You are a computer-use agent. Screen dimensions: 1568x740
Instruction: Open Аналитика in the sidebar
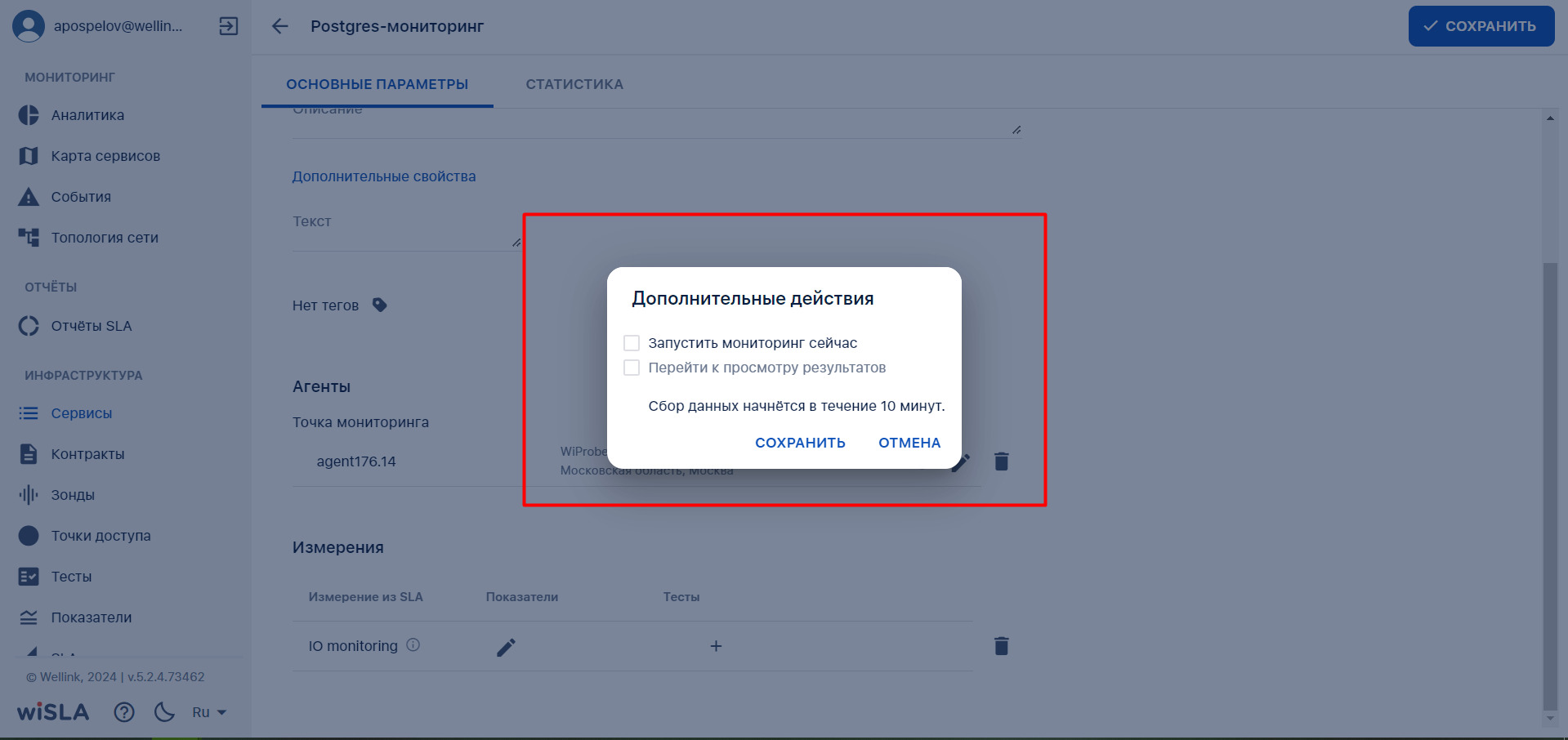point(87,115)
